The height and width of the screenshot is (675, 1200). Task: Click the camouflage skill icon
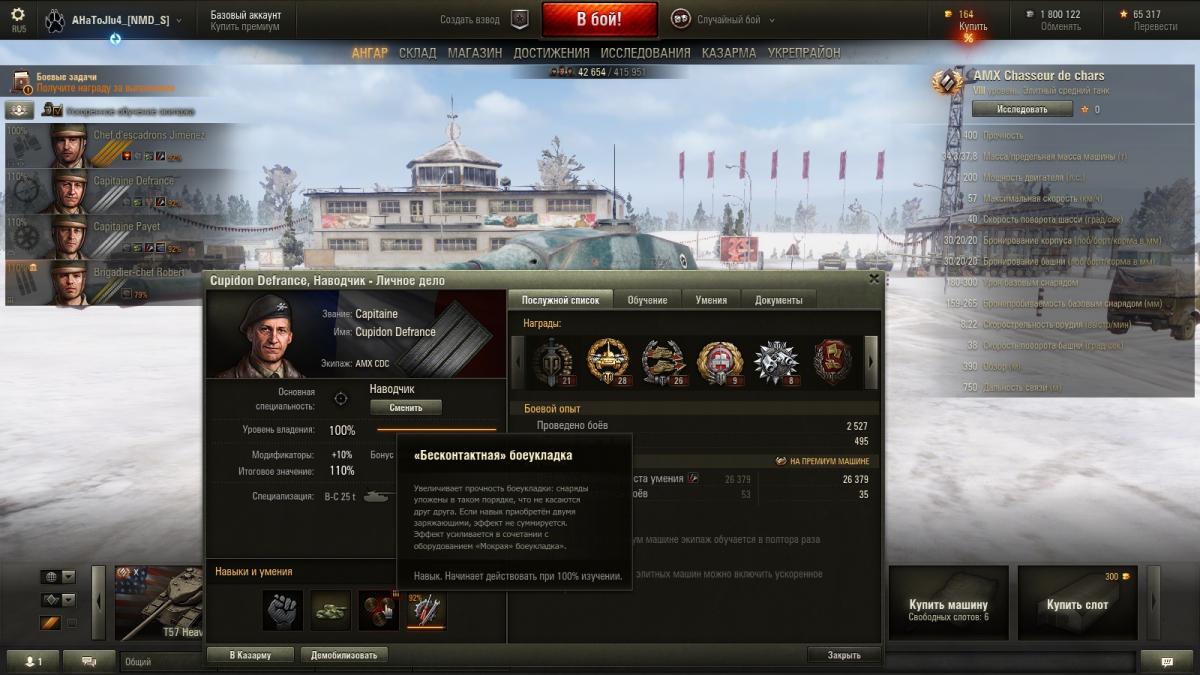(x=331, y=610)
